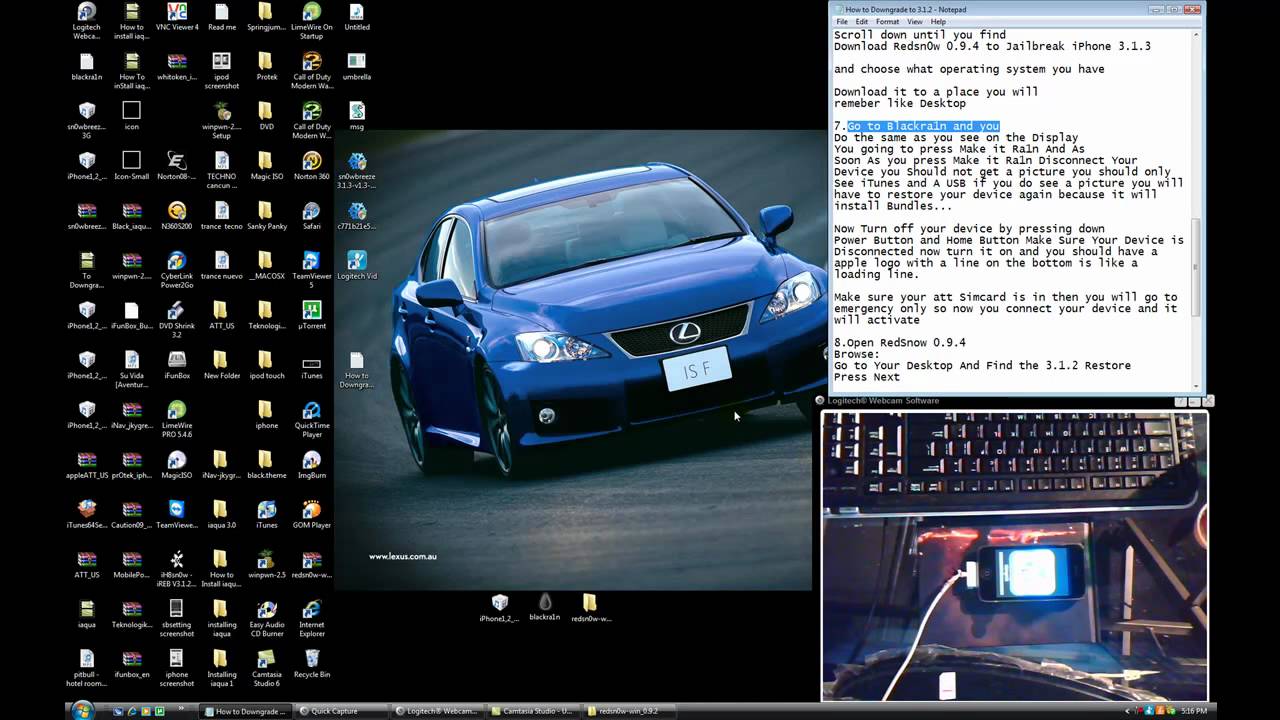This screenshot has height=720, width=1280.
Task: Select the How to Downgrade text file icon
Action: coord(356,370)
